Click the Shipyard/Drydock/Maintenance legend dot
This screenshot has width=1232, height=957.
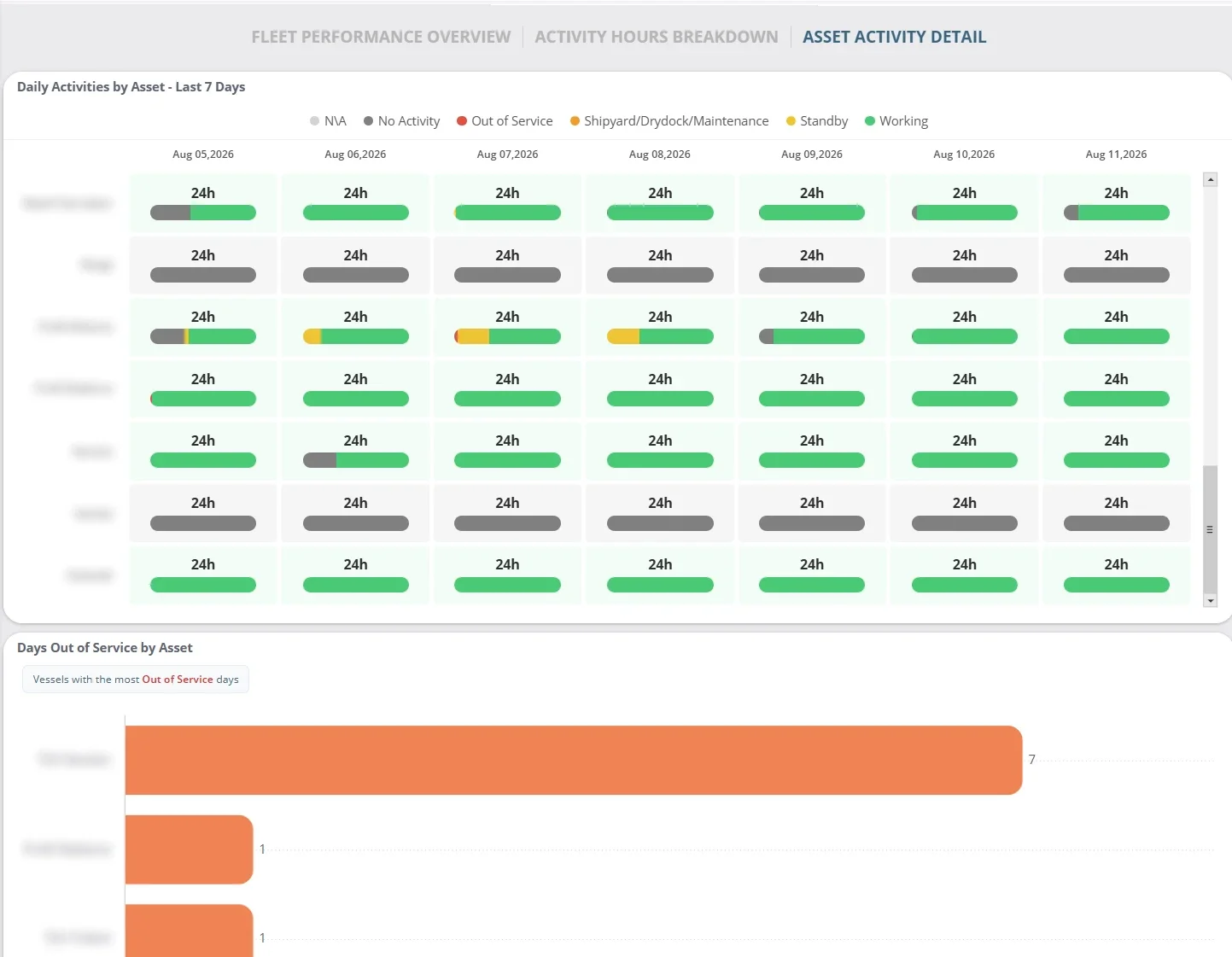coord(575,121)
